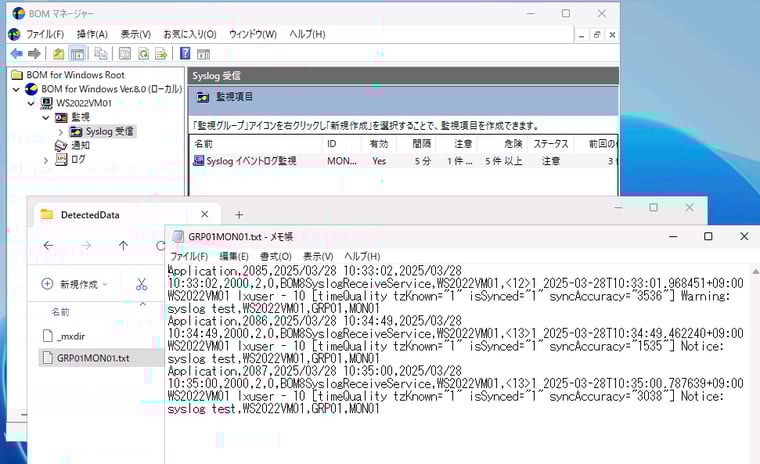Image resolution: width=760 pixels, height=464 pixels.
Task: Click the cut scissors icon in Explorer
Action: pyautogui.click(x=142, y=284)
